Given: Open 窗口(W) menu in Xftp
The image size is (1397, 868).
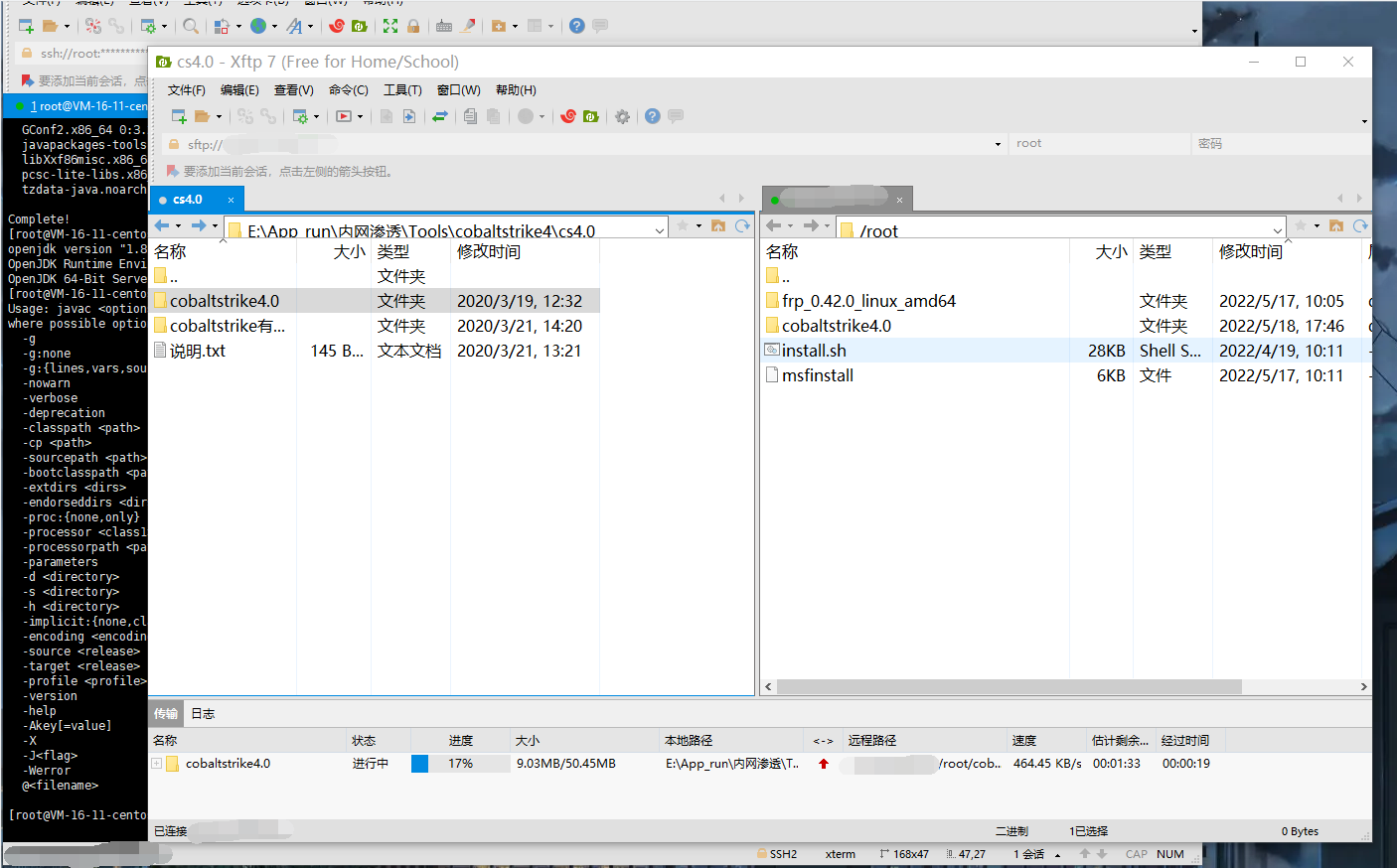Looking at the screenshot, I should 459,89.
